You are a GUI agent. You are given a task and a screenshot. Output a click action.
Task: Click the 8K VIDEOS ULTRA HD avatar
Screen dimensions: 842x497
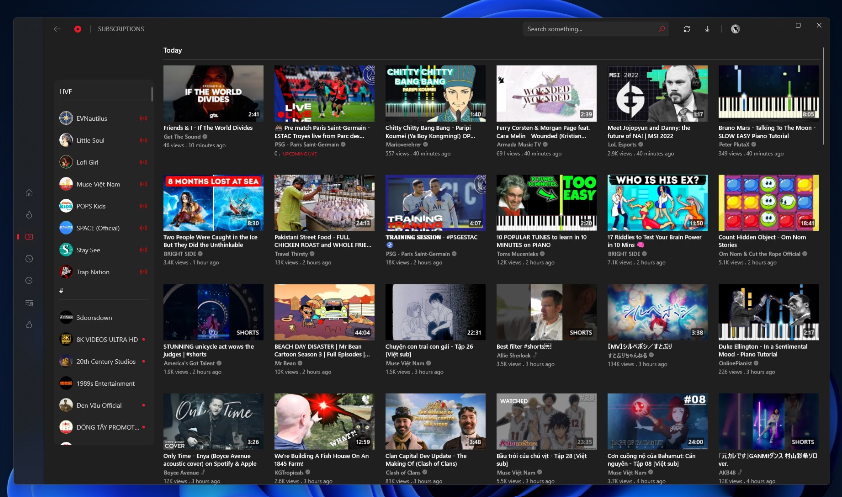[66, 339]
